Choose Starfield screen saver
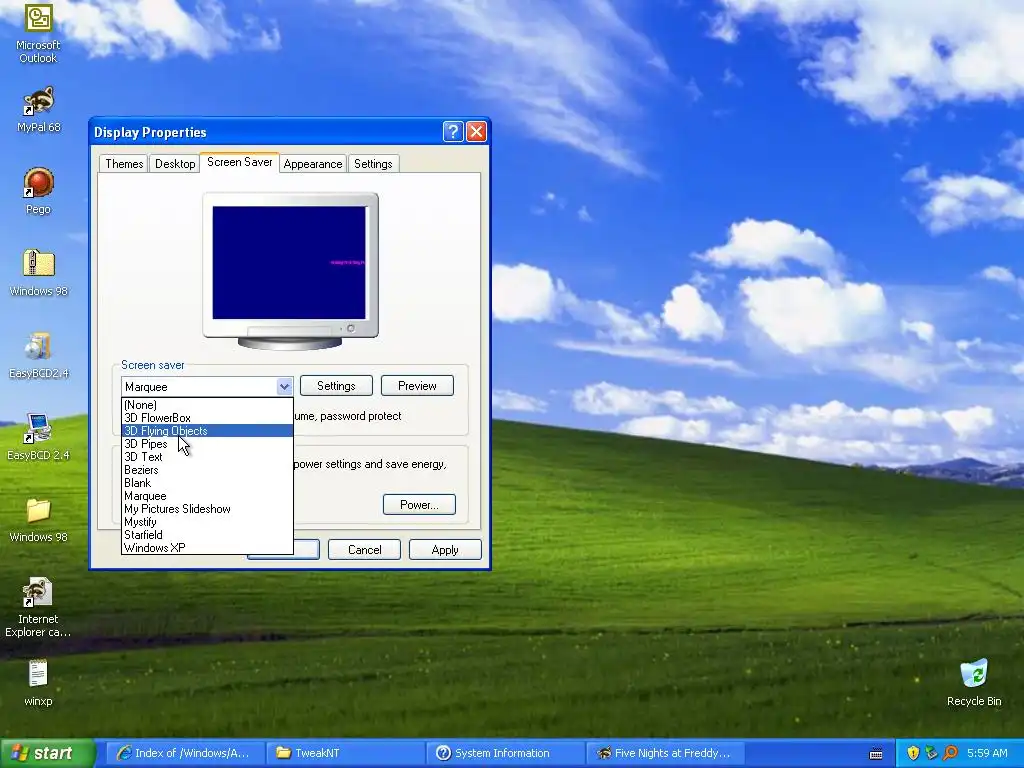The image size is (1024, 768). tap(207, 535)
